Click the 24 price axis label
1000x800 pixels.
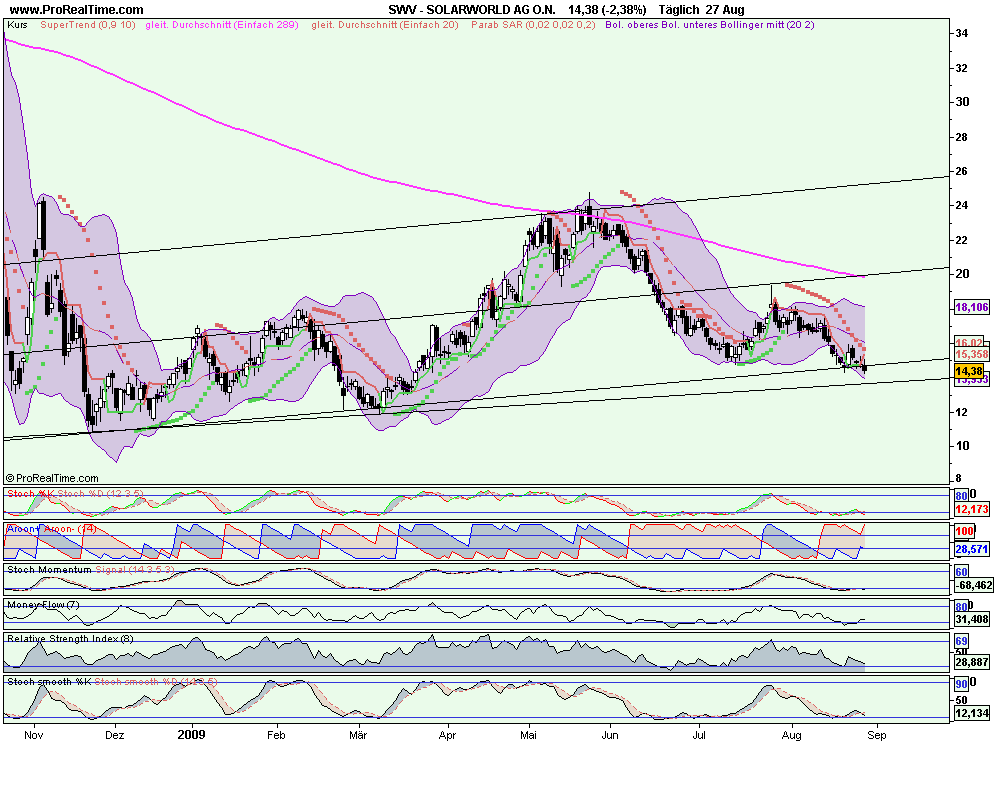[962, 205]
